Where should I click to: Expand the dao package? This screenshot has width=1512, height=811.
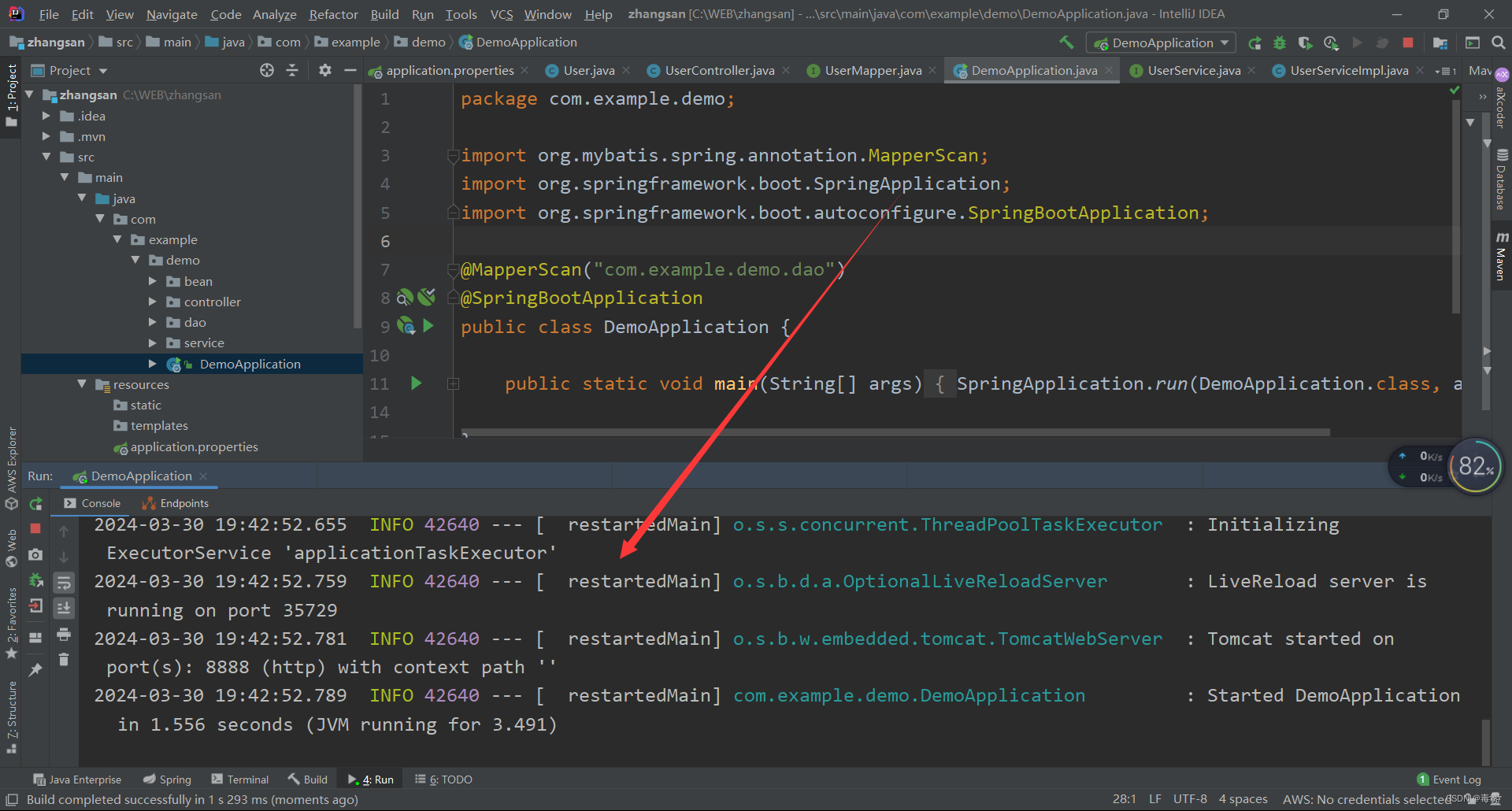tap(153, 322)
